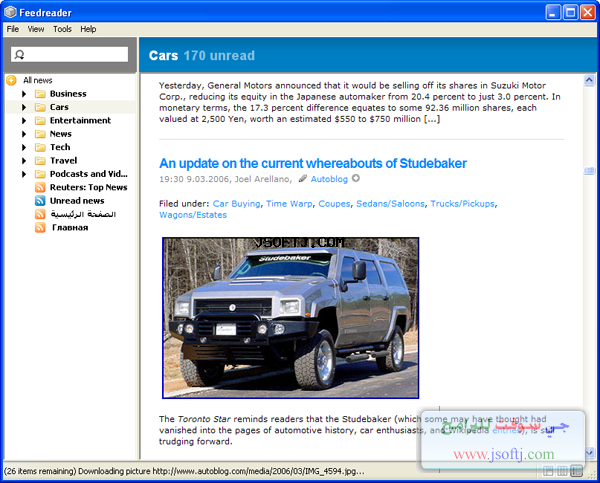600x483 pixels.
Task: Open the View menu
Action: click(x=36, y=29)
